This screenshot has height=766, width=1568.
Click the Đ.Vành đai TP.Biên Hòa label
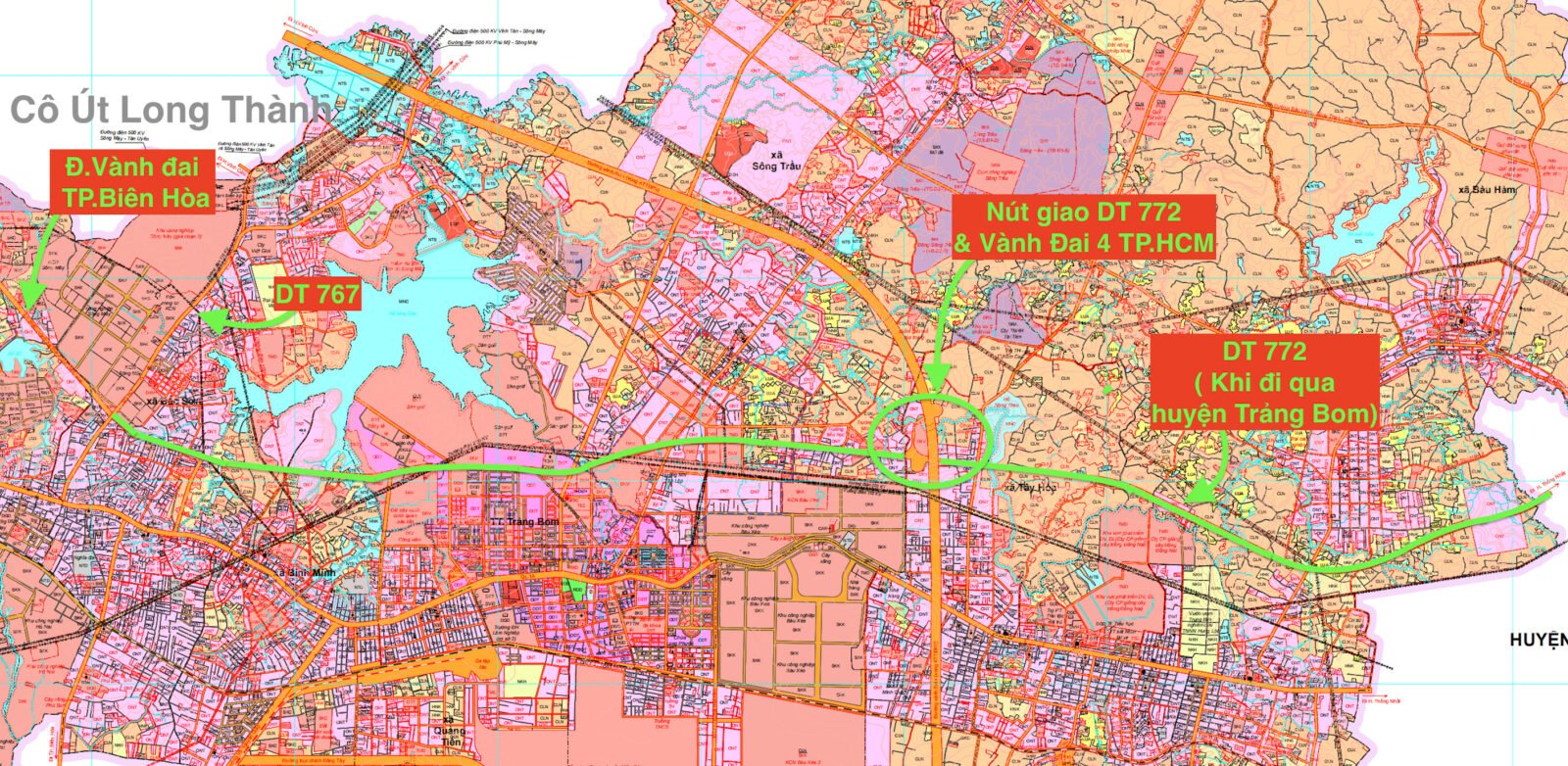135,182
